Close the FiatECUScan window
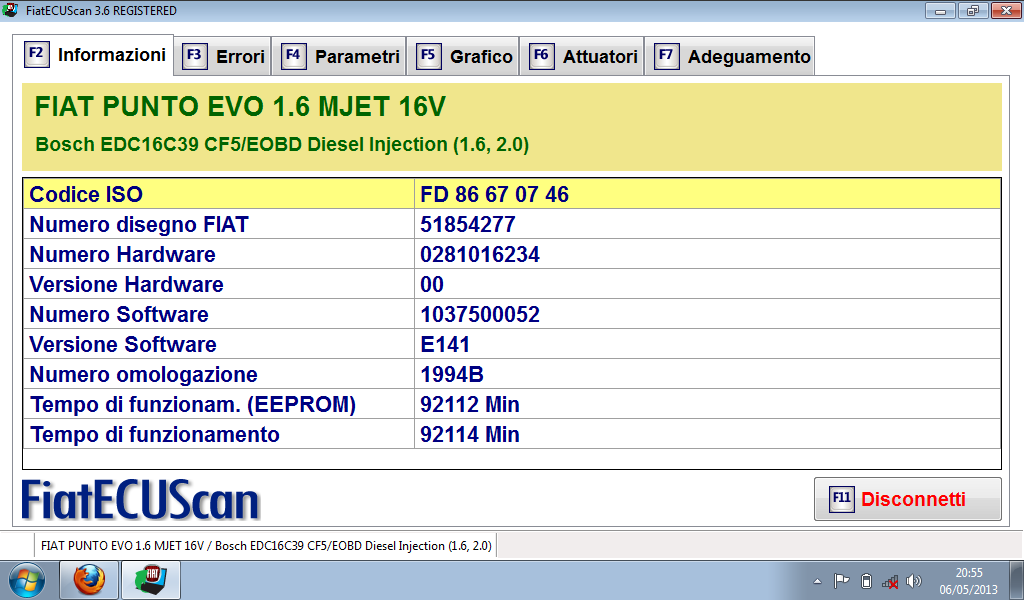 pyautogui.click(x=1006, y=10)
